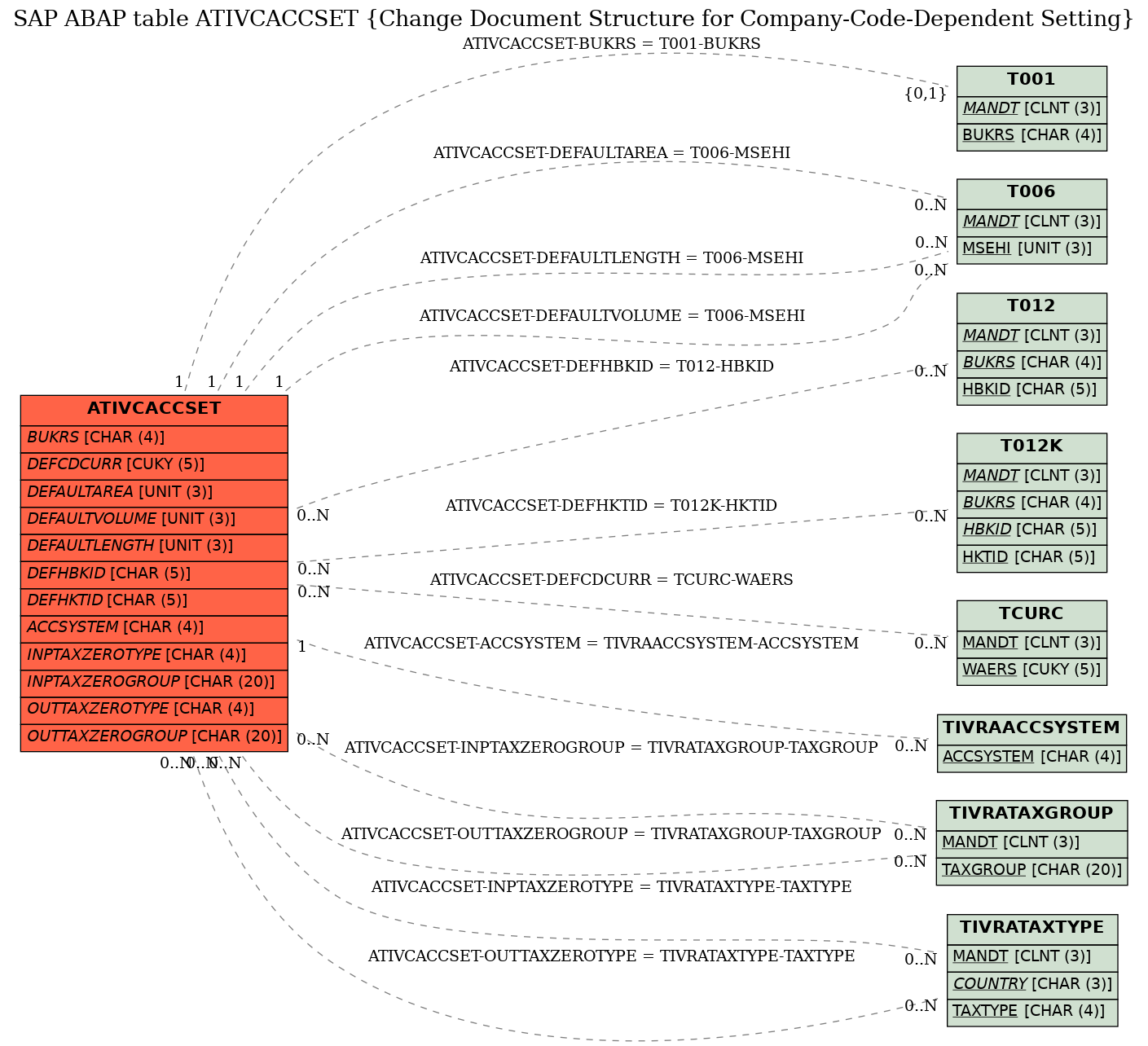Click MANDT field in TIVRATAXGROUP
This screenshot has height=1046, width=1148.
(1031, 843)
